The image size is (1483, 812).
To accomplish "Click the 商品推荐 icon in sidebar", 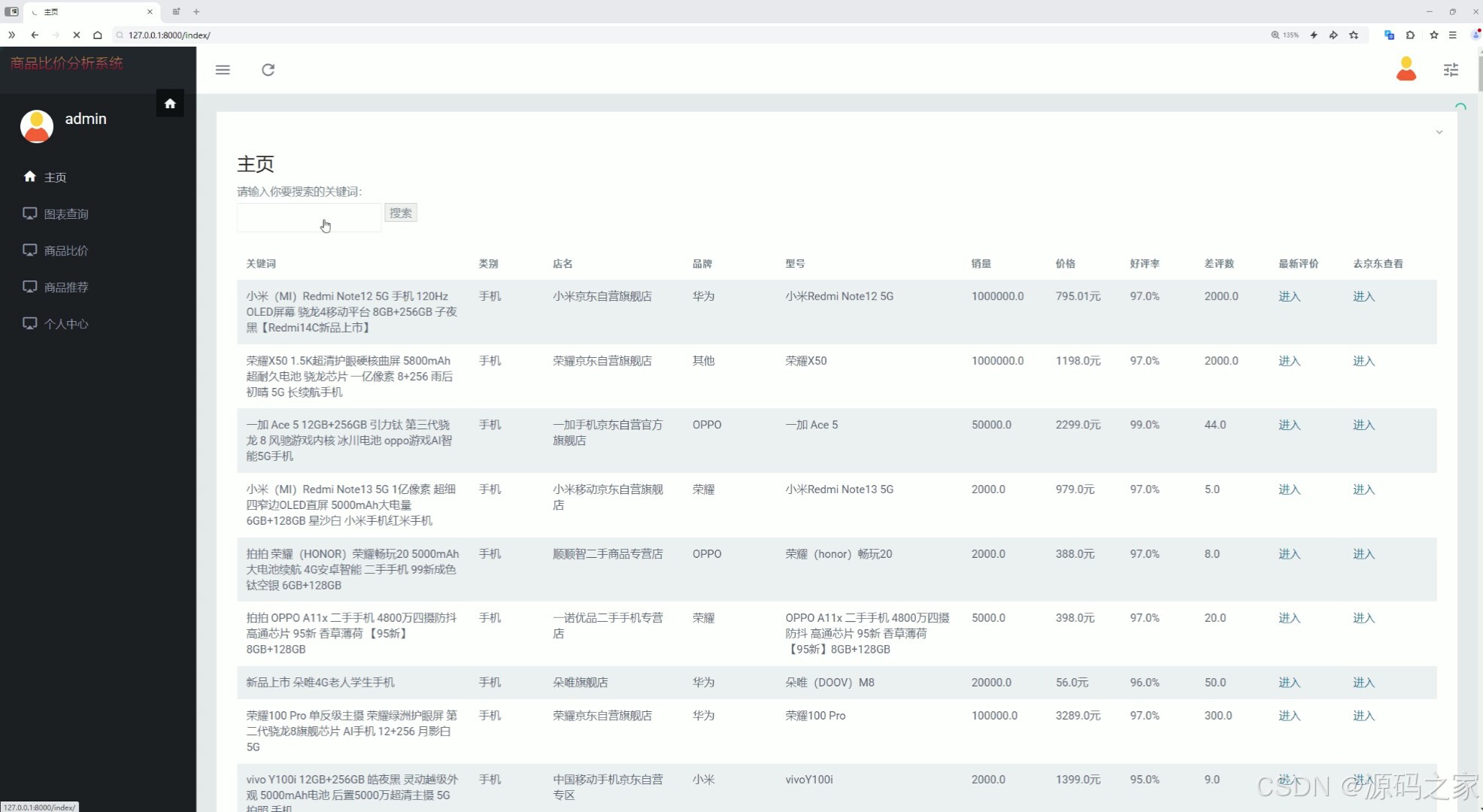I will (30, 286).
